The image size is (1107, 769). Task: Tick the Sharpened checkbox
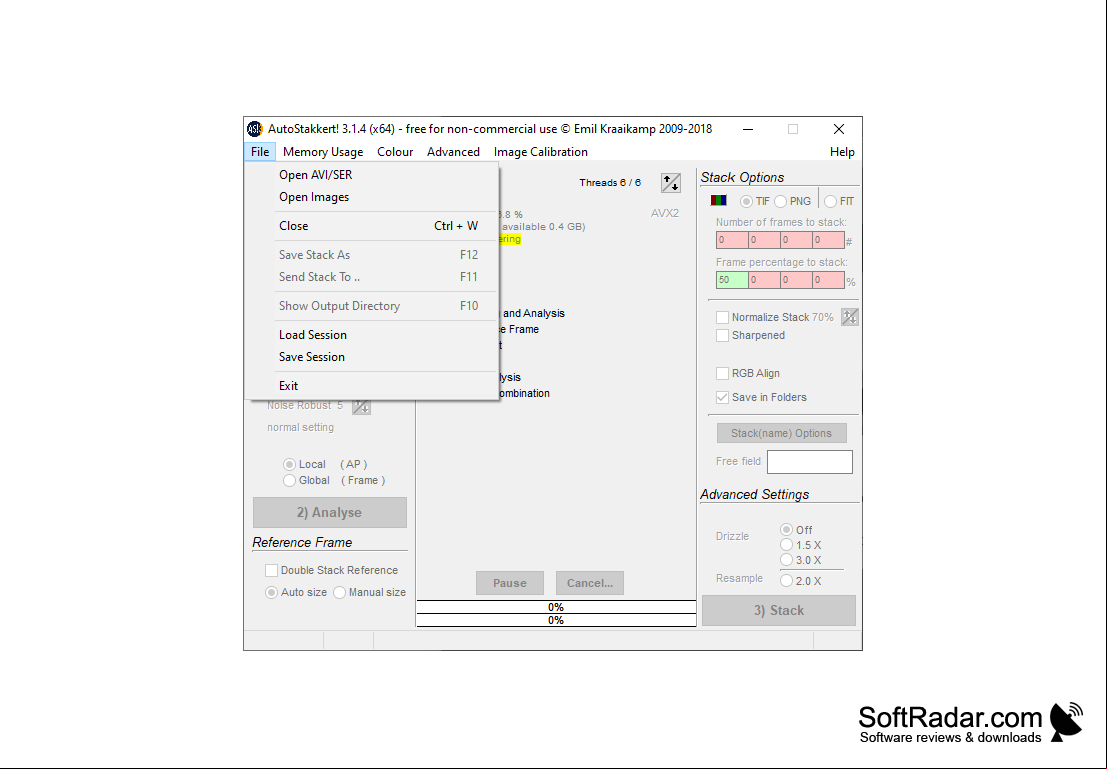pos(722,335)
